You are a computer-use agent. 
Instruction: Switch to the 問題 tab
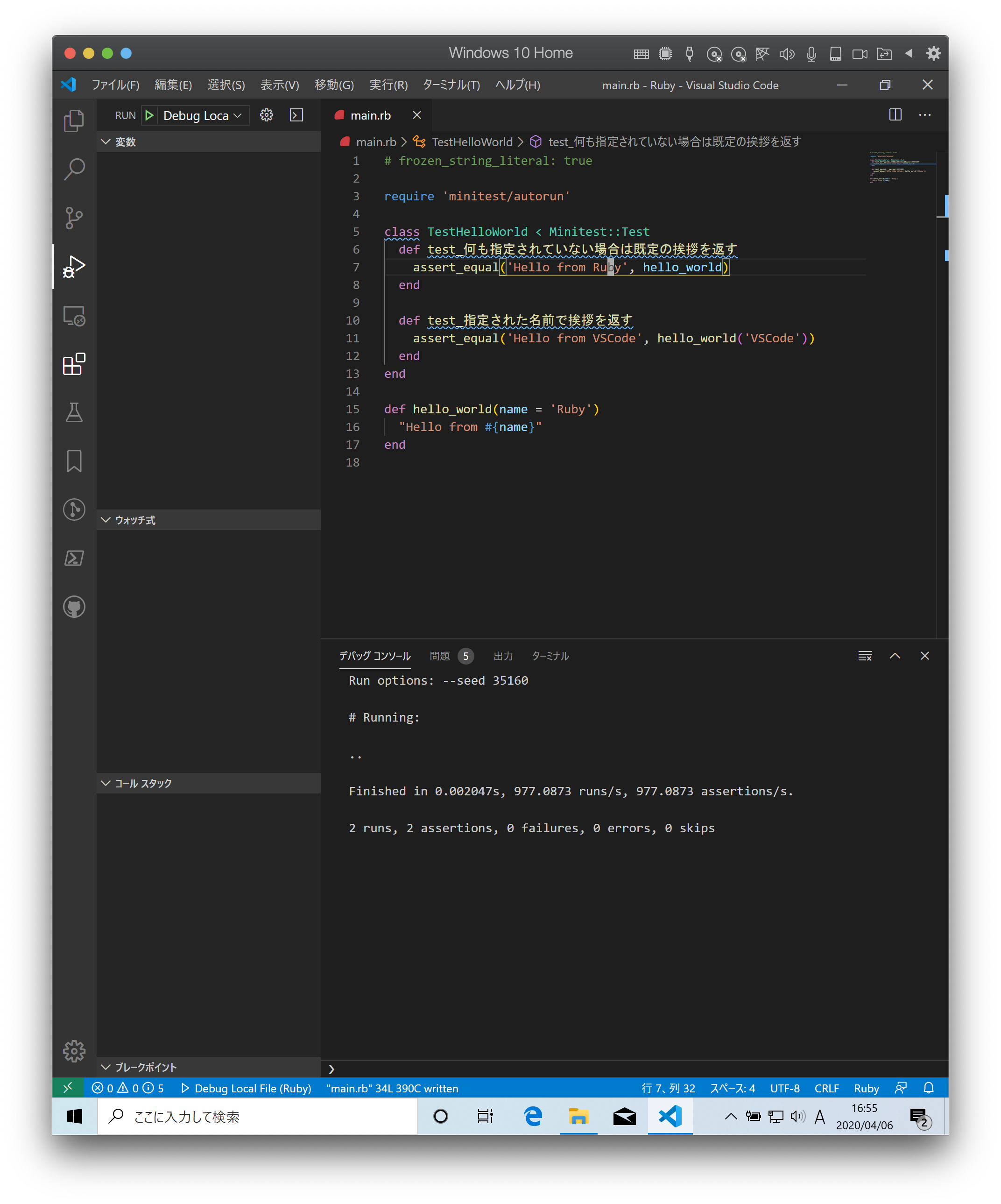[440, 656]
